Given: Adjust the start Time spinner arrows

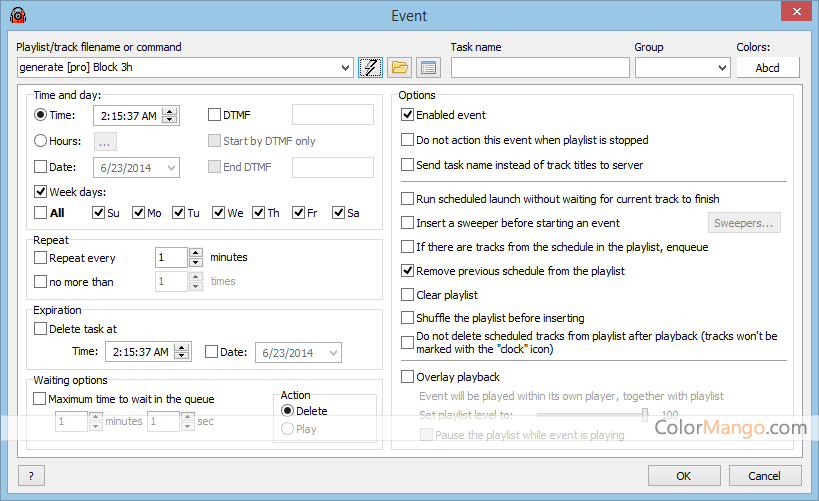Looking at the screenshot, I should point(170,111).
